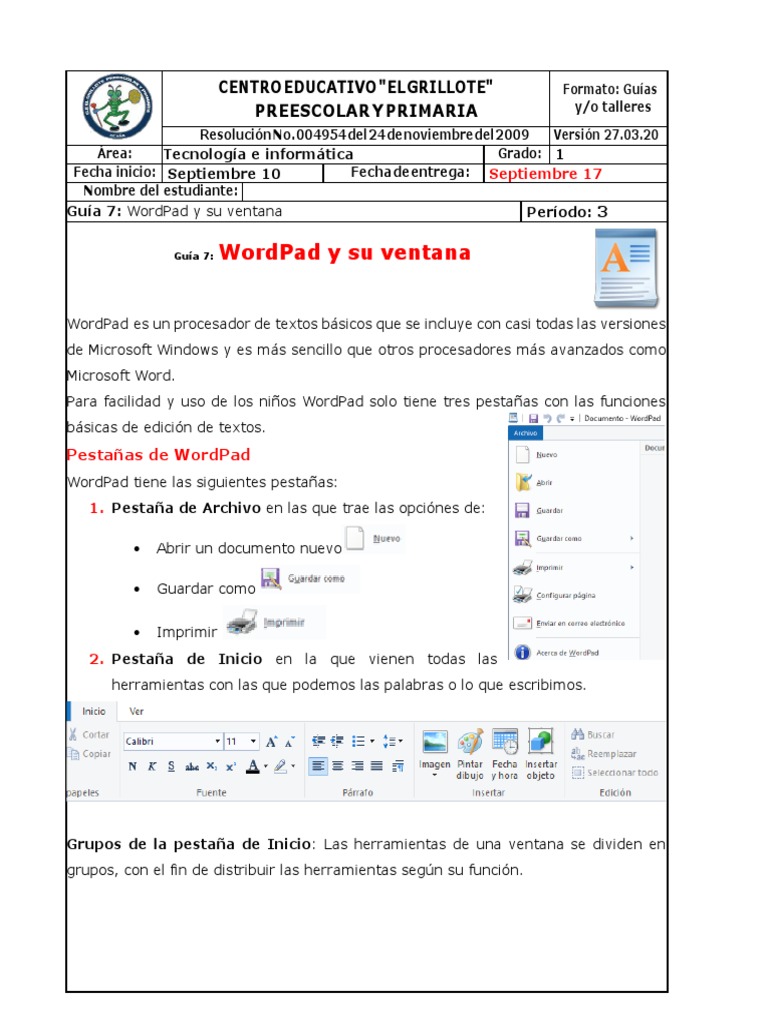Expand the bullet list style arrow

coord(372,741)
